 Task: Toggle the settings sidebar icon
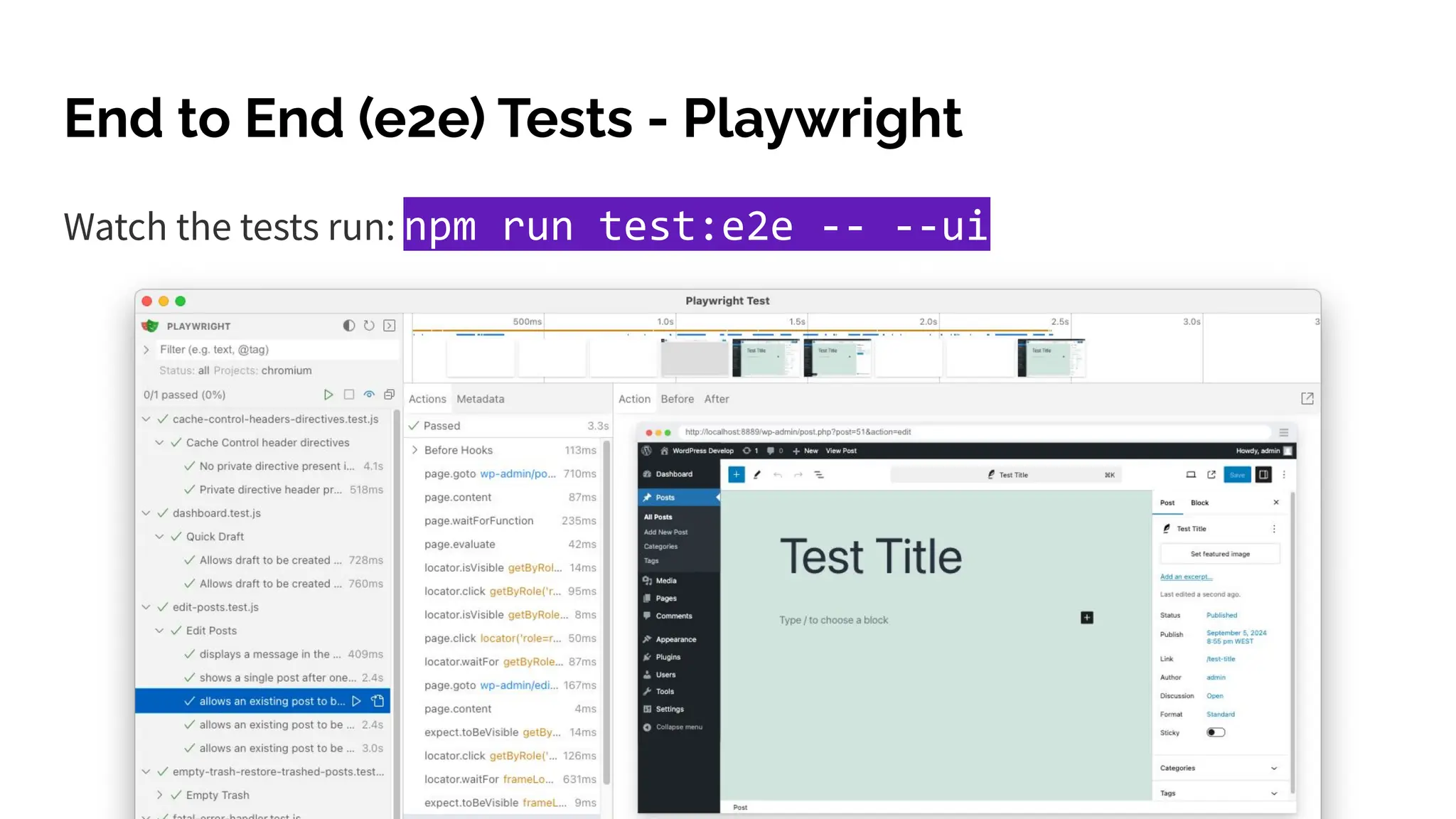pyautogui.click(x=1263, y=474)
